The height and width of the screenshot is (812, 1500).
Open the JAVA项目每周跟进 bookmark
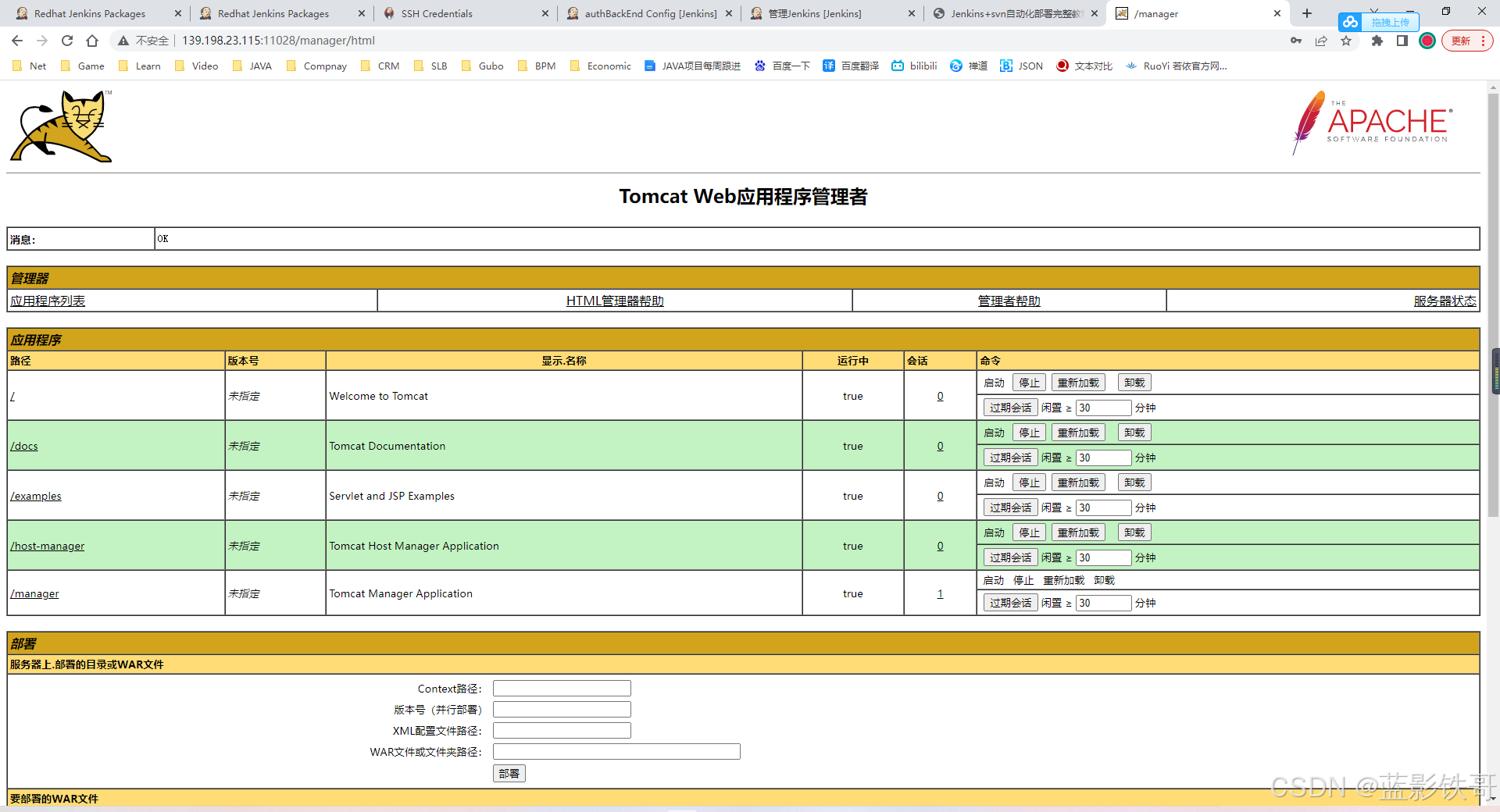[x=692, y=66]
